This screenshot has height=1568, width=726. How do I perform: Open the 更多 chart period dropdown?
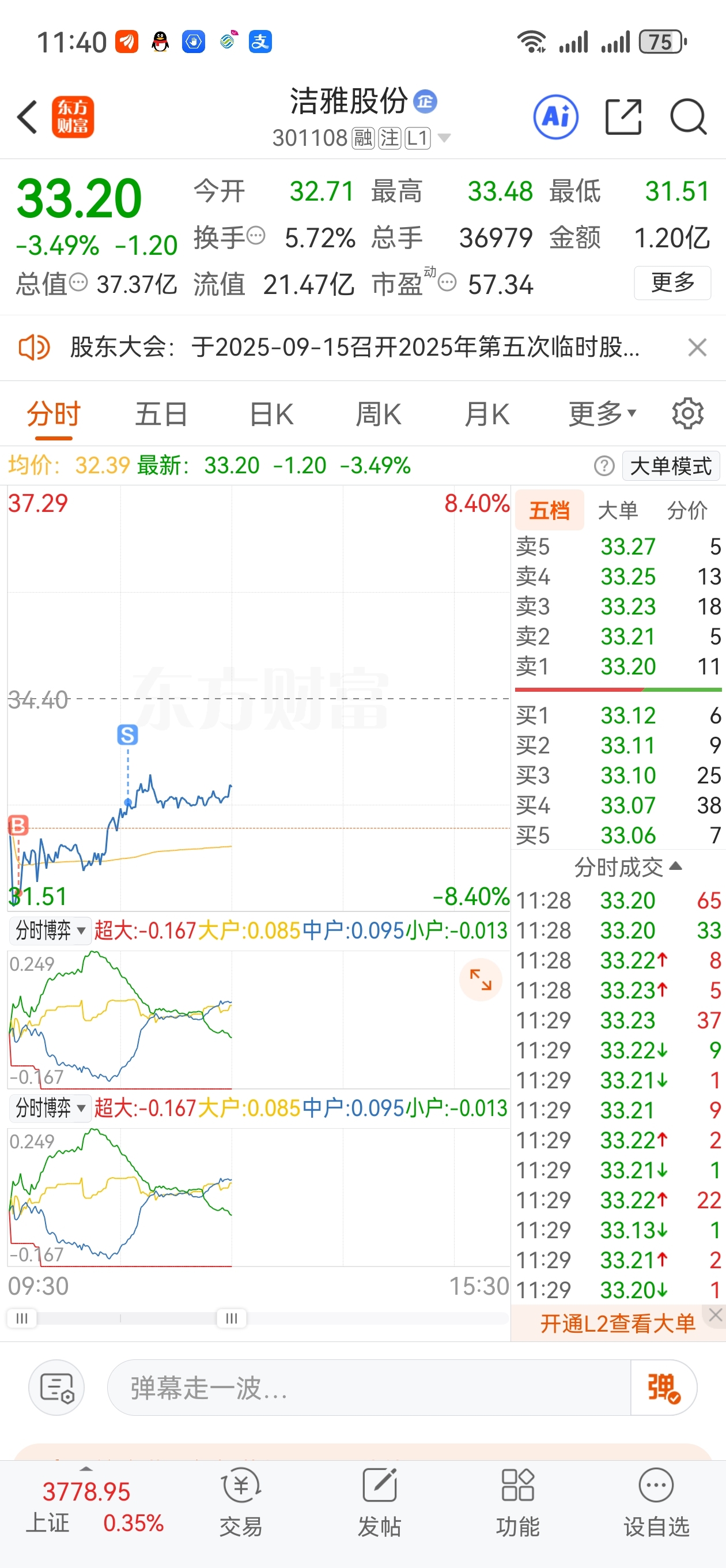(603, 414)
